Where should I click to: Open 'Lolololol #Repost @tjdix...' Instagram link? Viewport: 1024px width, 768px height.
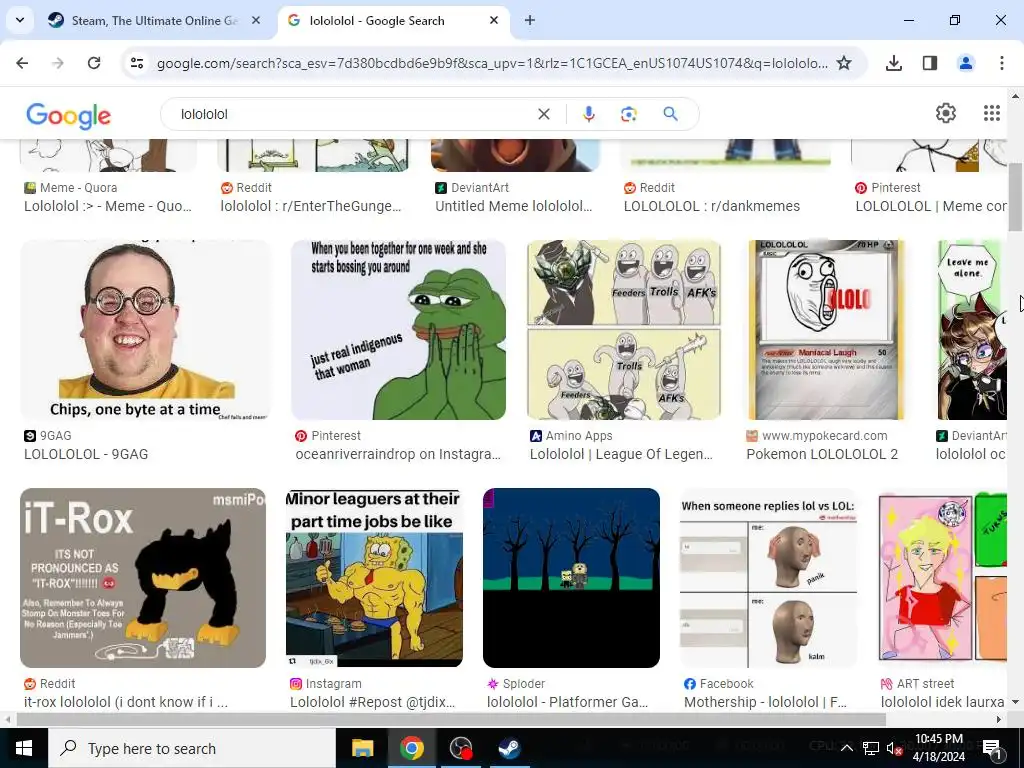point(373,702)
